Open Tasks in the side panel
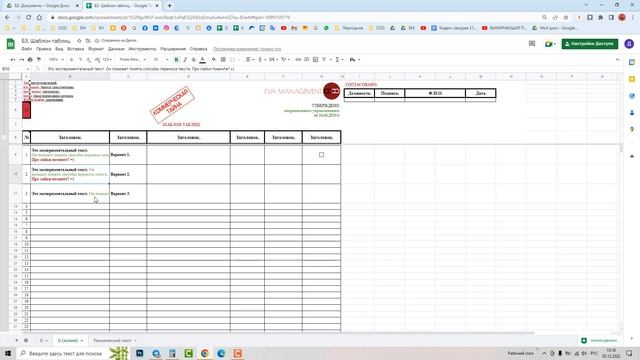This screenshot has width=640, height=360. pyautogui.click(x=632, y=96)
